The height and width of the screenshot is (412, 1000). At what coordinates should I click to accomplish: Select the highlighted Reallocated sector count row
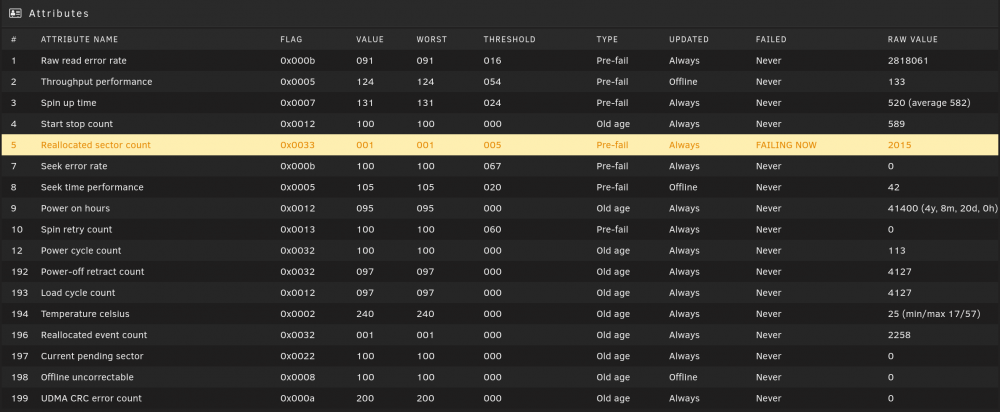[500, 145]
